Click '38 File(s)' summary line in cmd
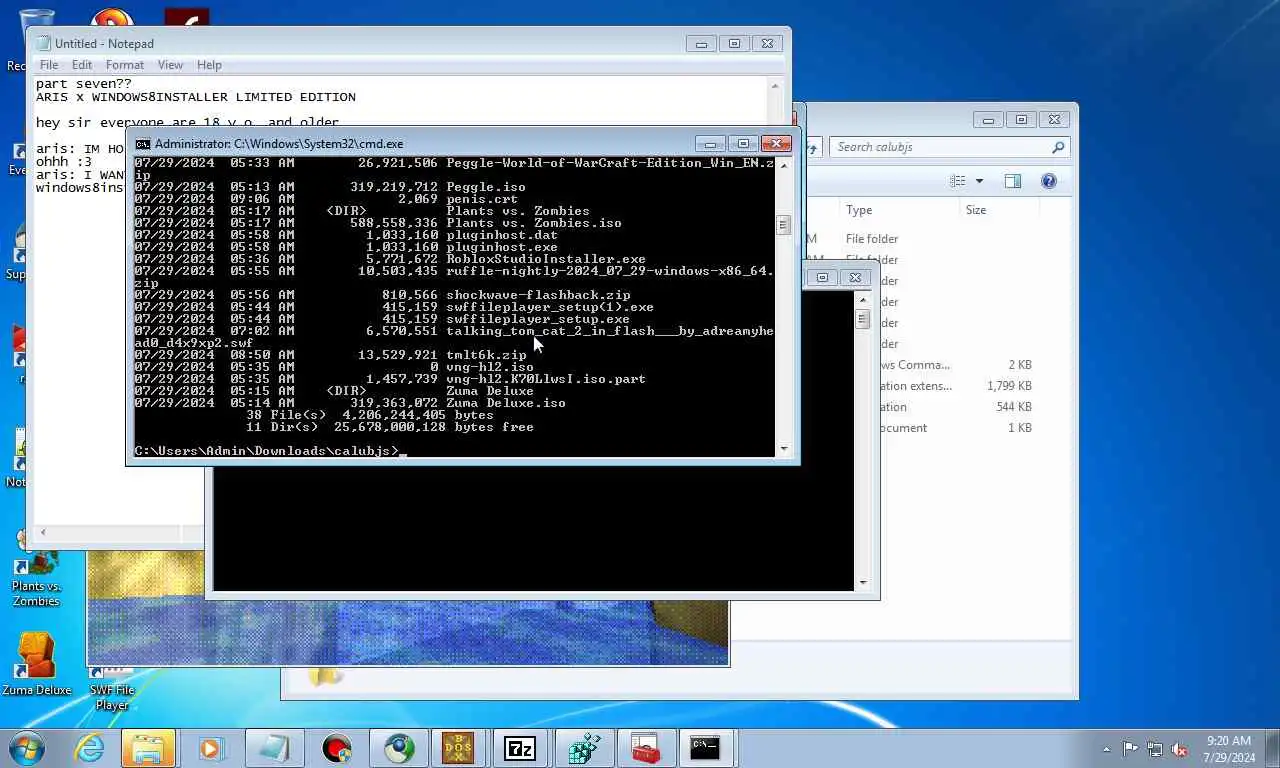Viewport: 1280px width, 768px height. [370, 415]
